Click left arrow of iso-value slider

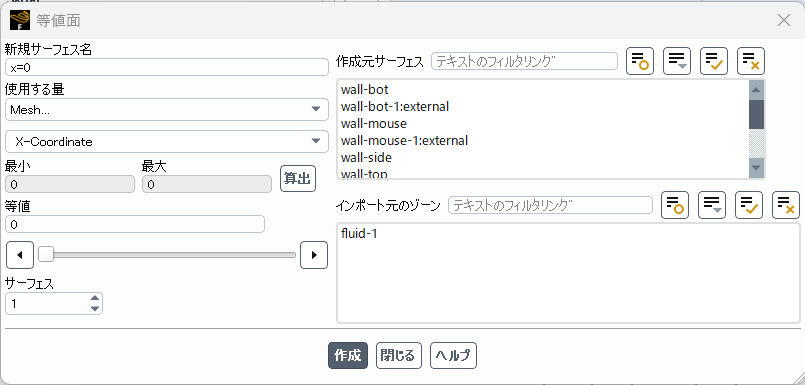pyautogui.click(x=20, y=255)
